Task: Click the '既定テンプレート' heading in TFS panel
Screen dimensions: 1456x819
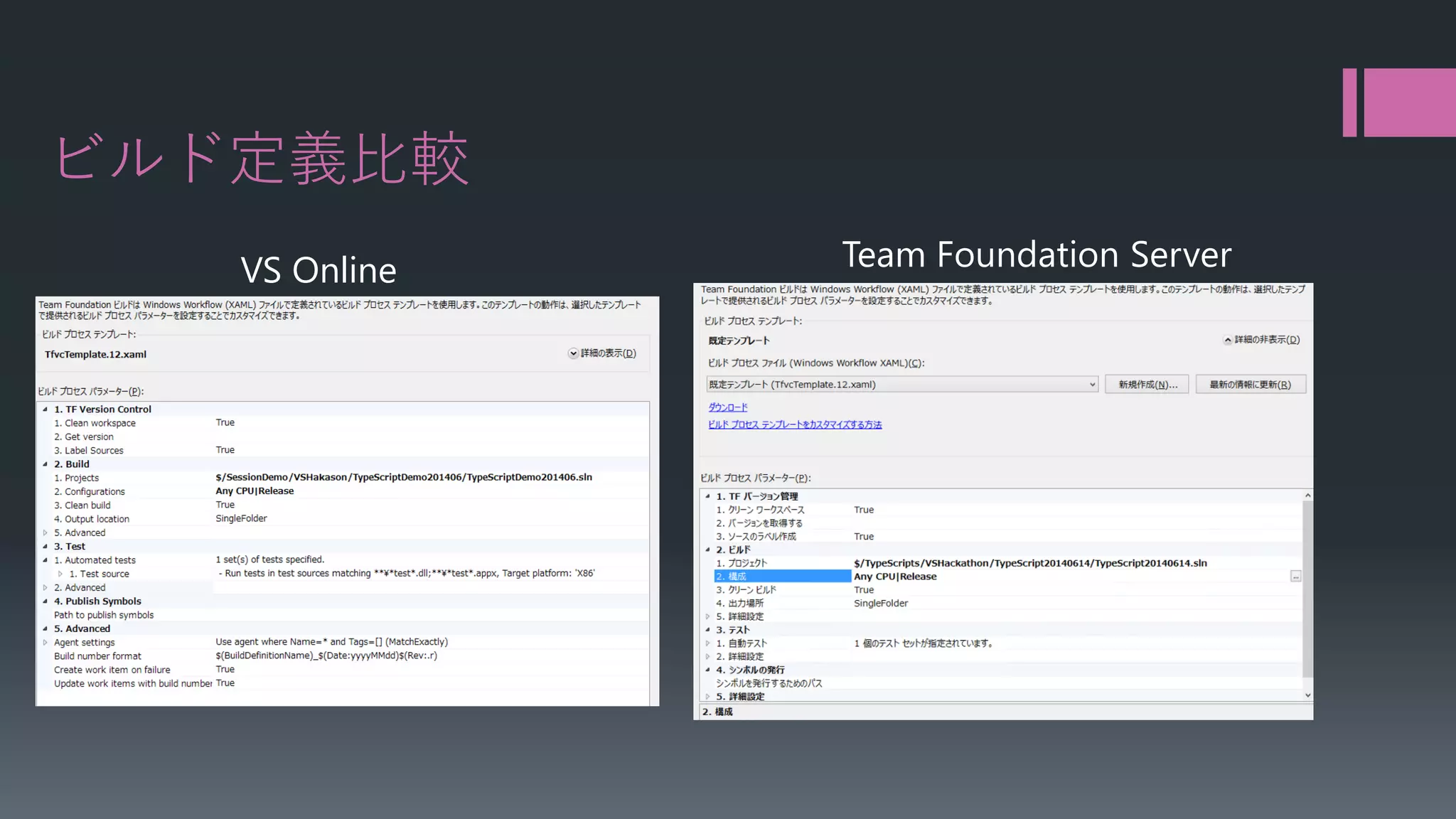Action: click(x=739, y=341)
